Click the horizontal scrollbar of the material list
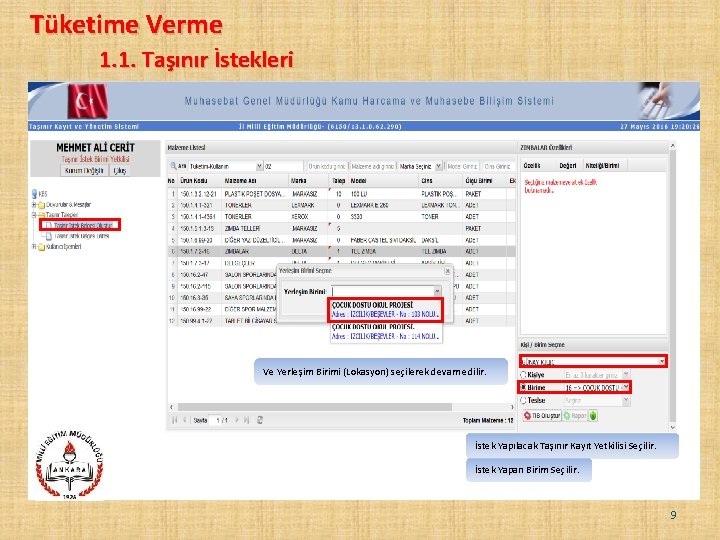Viewport: 720px width, 540px height. [315, 407]
